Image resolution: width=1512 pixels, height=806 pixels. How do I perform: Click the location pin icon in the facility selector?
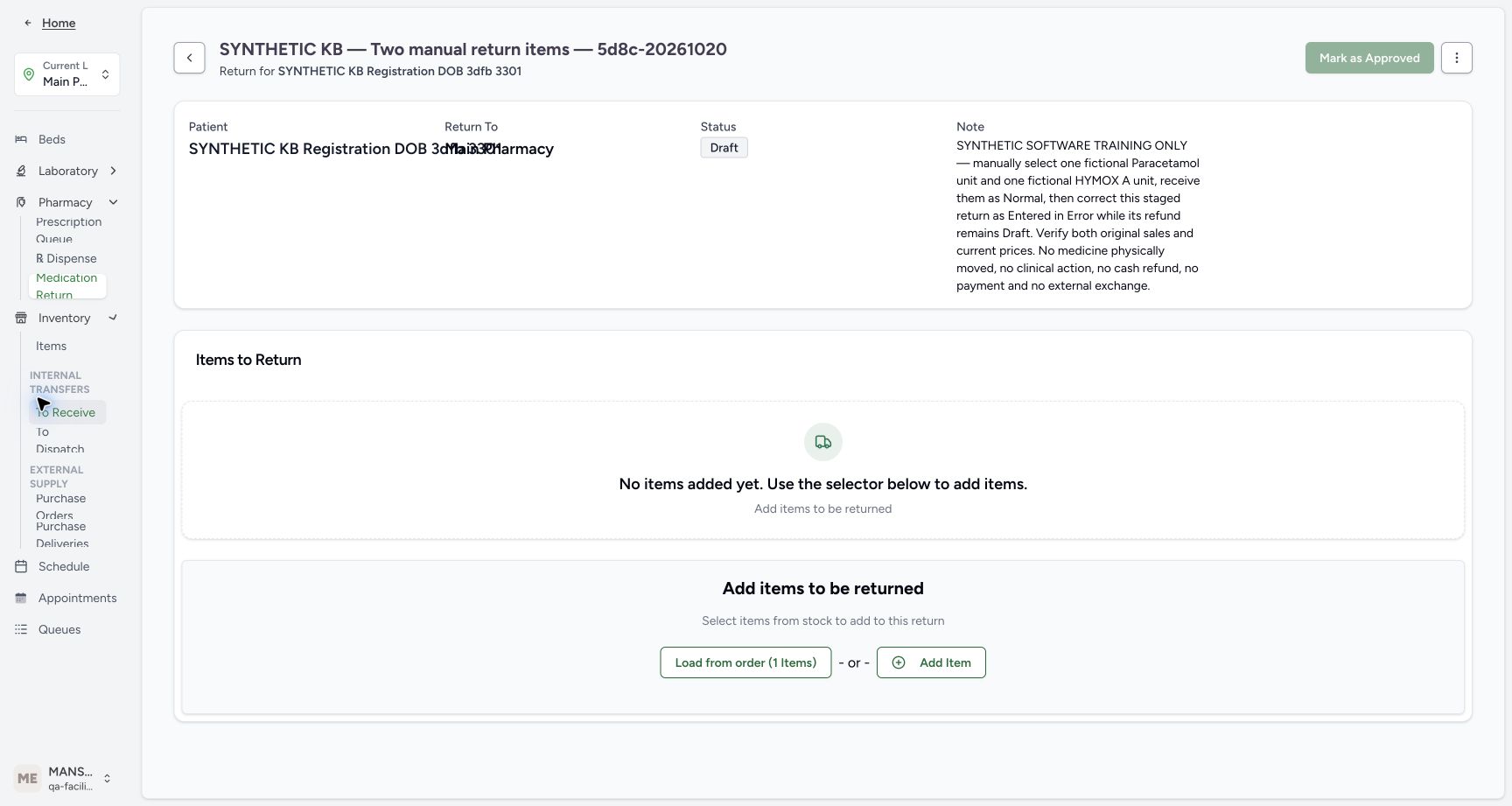(29, 74)
